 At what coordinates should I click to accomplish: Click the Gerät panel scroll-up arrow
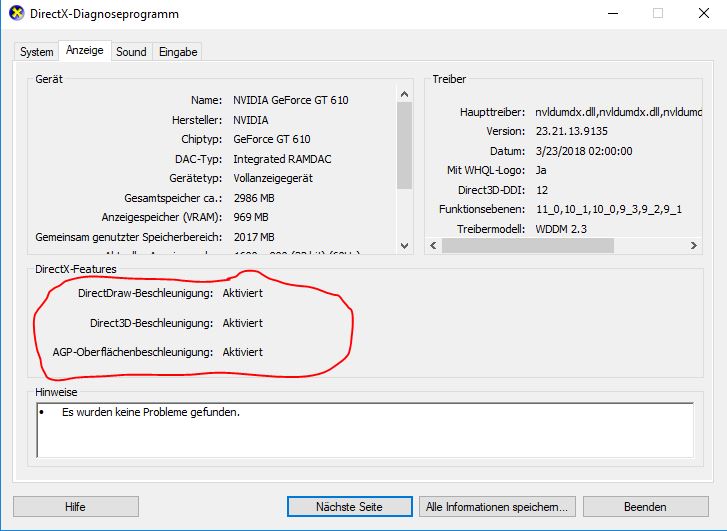[404, 94]
